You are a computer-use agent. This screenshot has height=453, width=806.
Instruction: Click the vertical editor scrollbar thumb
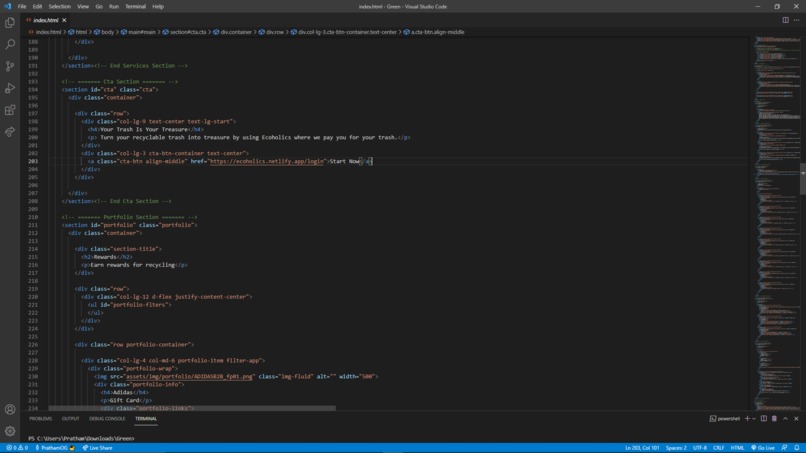click(803, 179)
